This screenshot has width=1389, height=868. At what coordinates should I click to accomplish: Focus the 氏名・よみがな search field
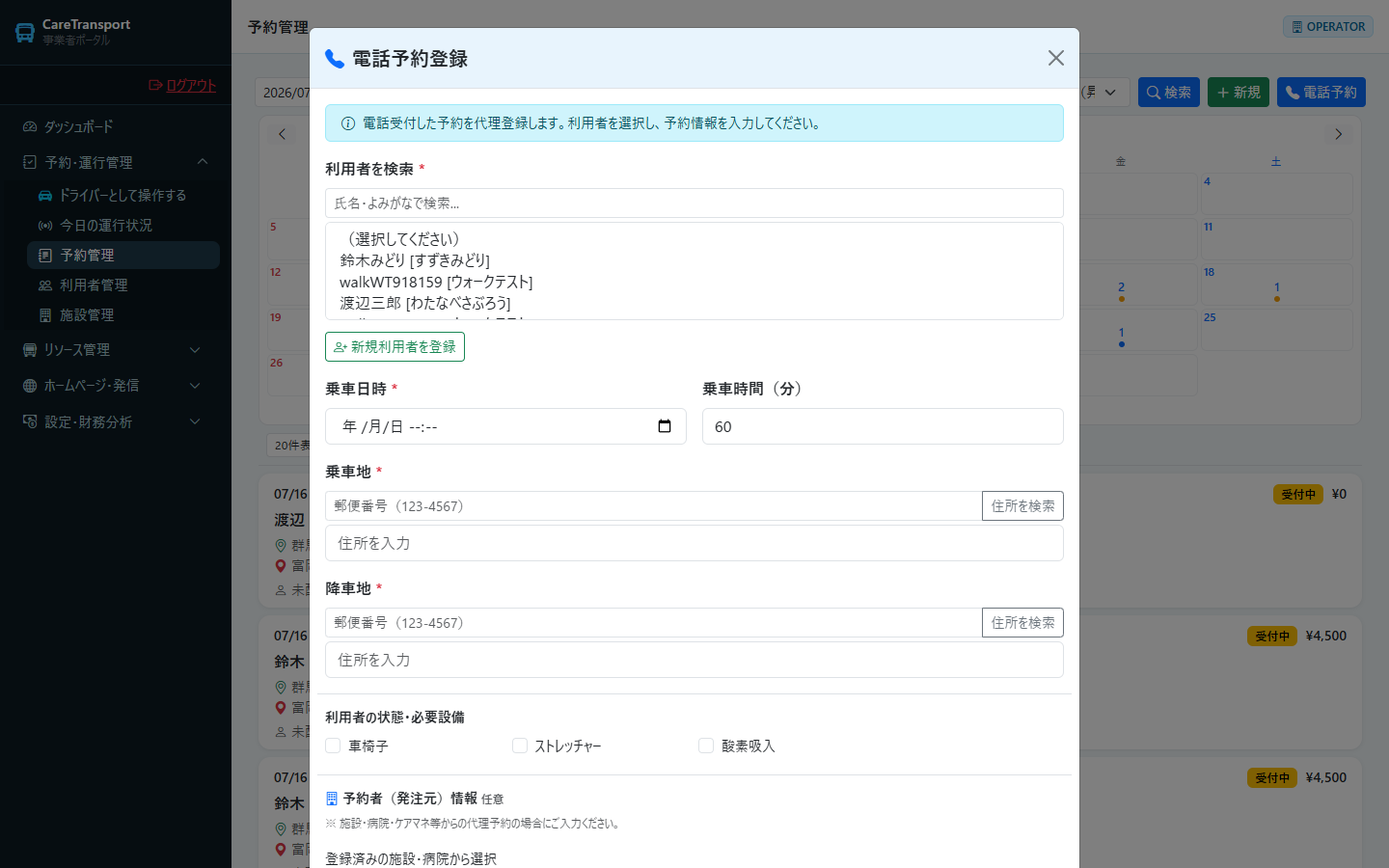(x=694, y=203)
